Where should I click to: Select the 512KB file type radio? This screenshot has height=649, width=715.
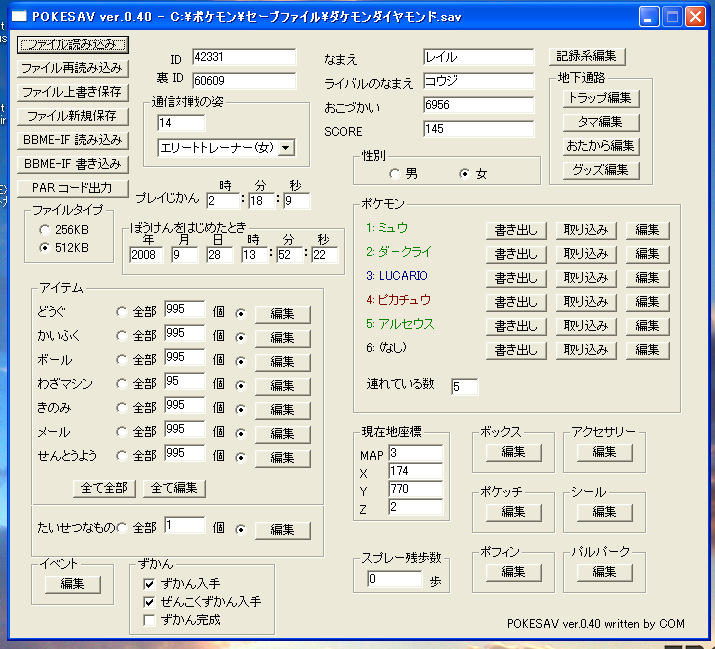[44, 248]
